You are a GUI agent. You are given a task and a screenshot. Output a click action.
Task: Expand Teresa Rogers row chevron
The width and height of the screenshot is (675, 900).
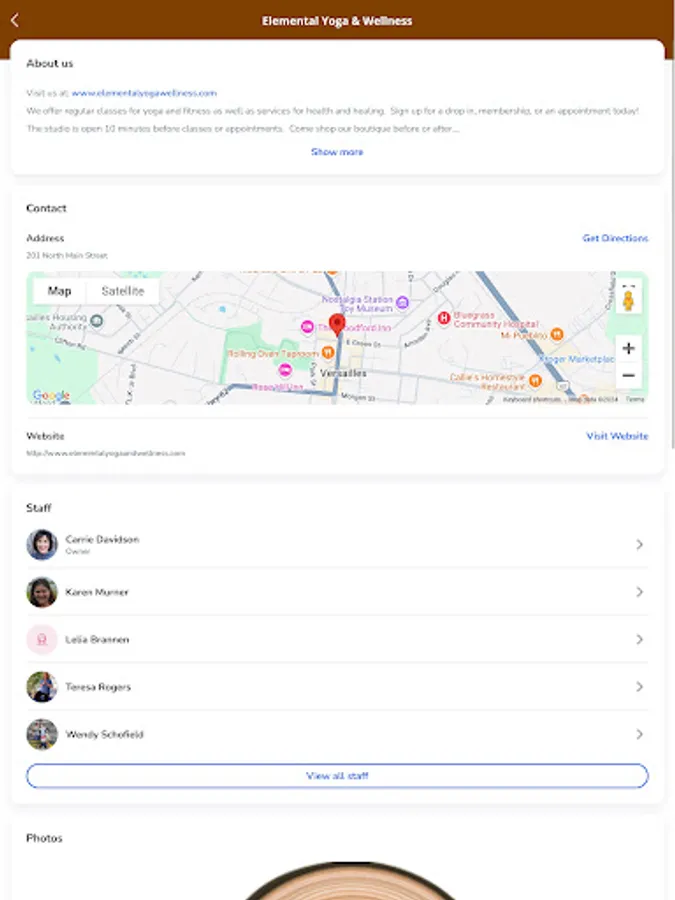pyautogui.click(x=639, y=687)
